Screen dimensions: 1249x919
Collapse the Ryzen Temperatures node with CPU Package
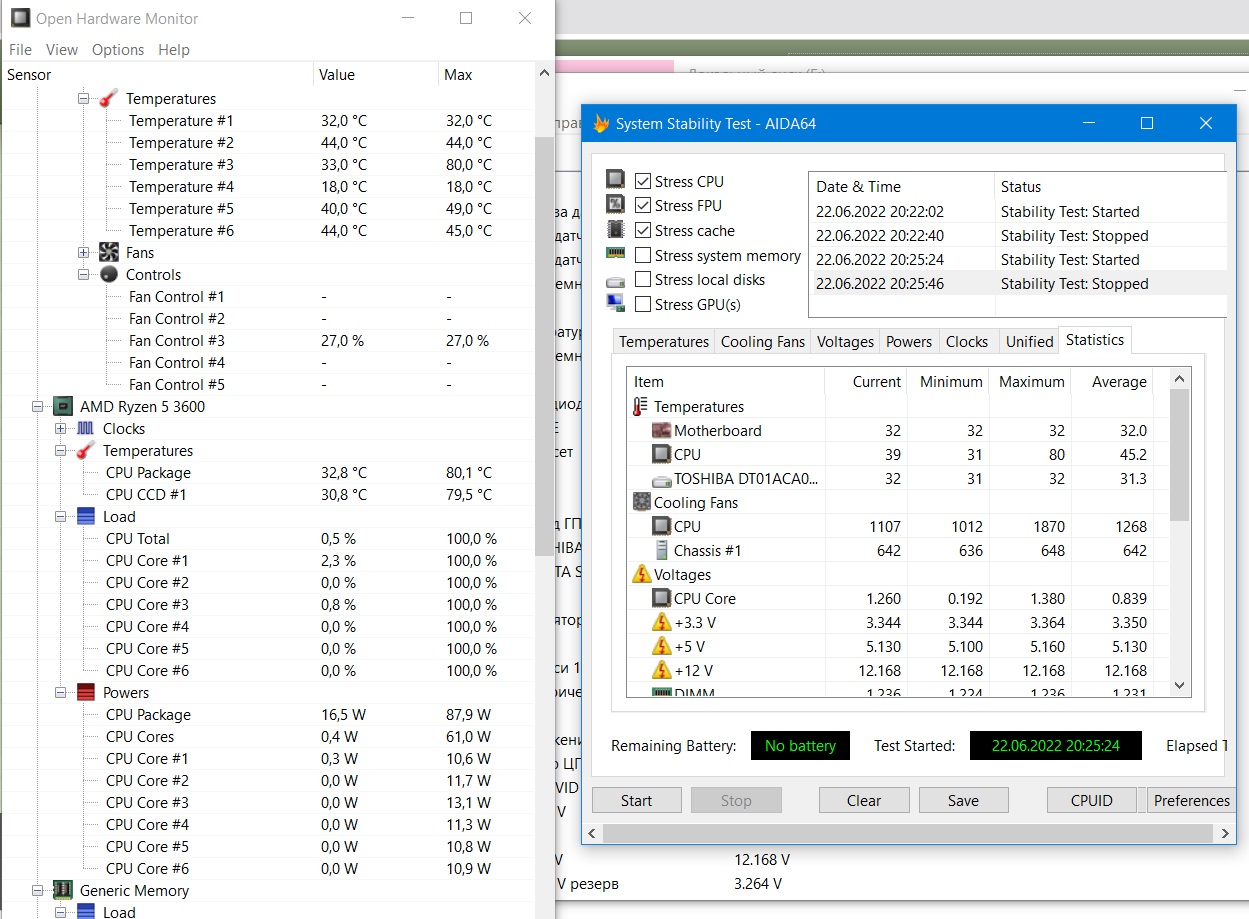pos(61,451)
